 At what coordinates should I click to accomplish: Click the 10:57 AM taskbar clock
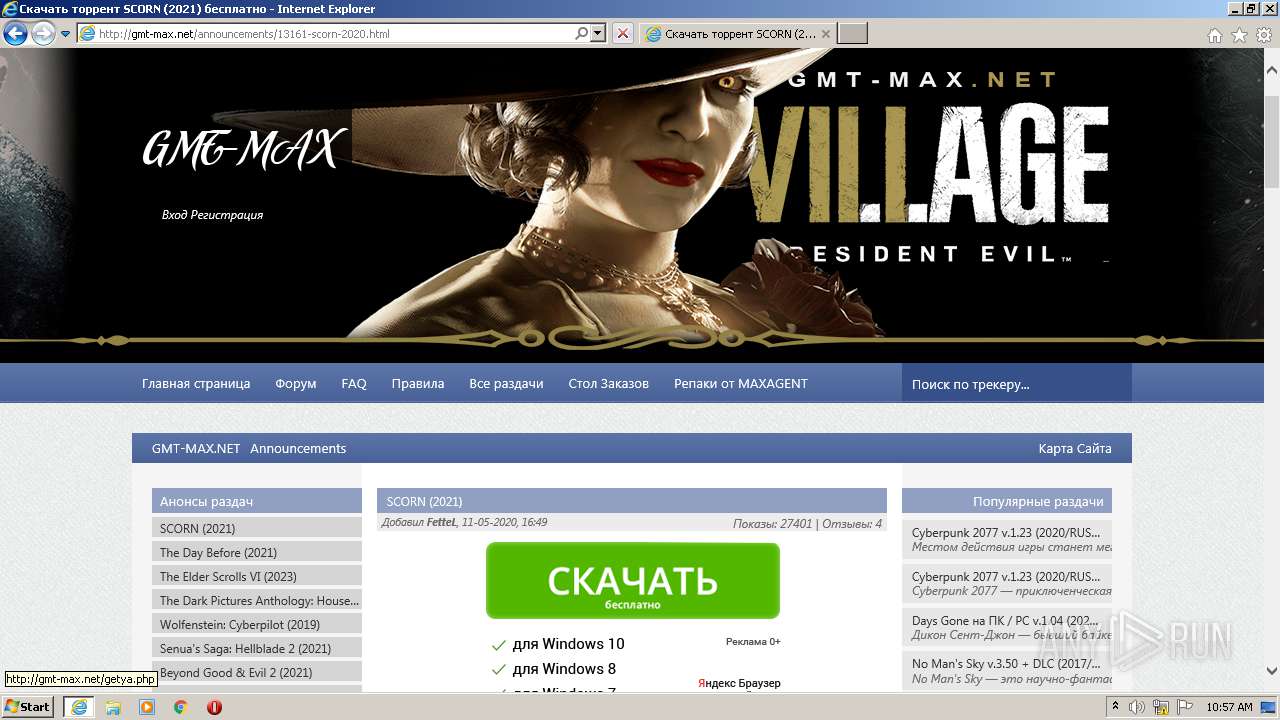tap(1229, 707)
